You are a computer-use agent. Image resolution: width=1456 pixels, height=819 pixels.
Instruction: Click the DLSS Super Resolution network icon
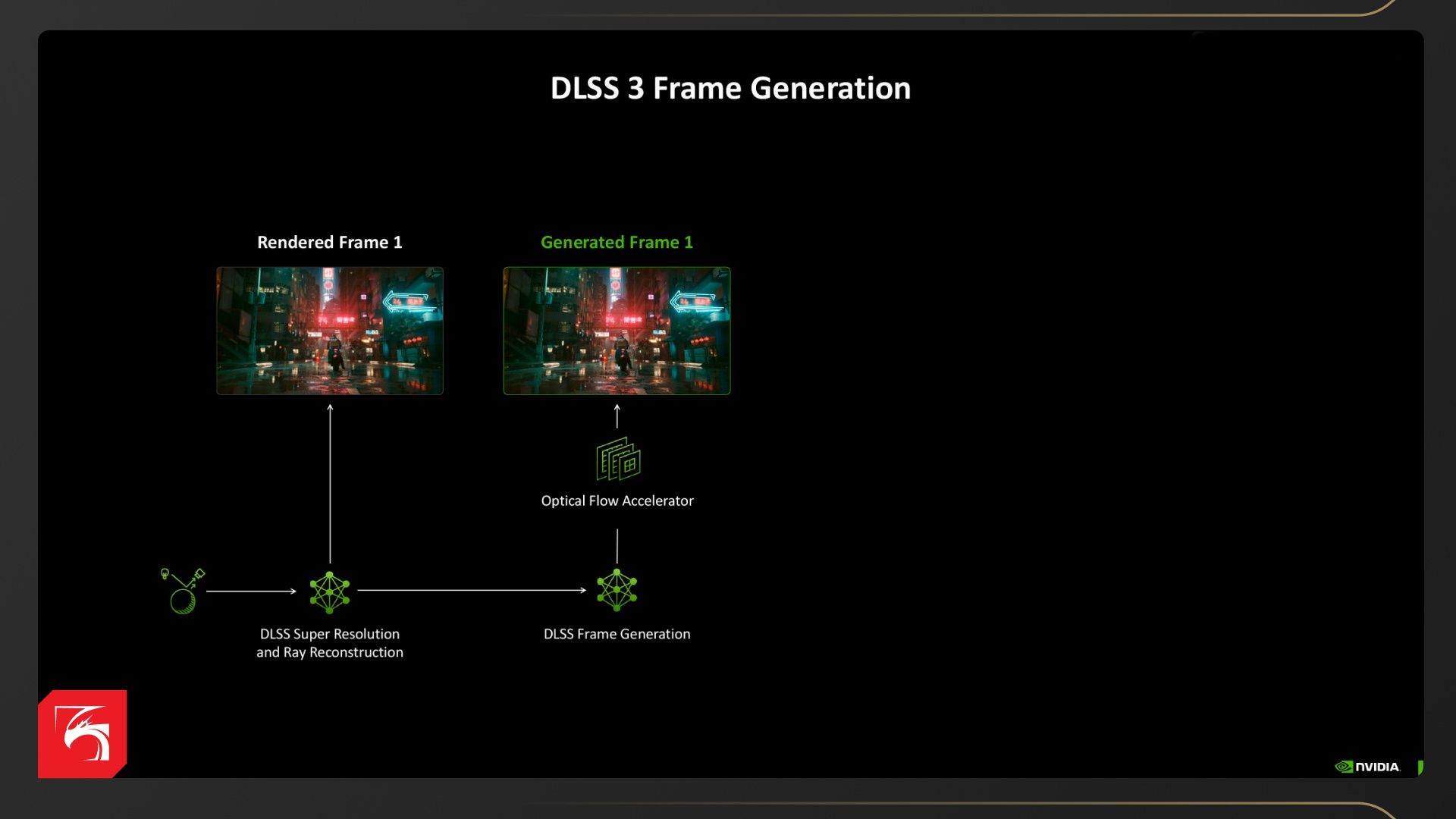pos(330,592)
